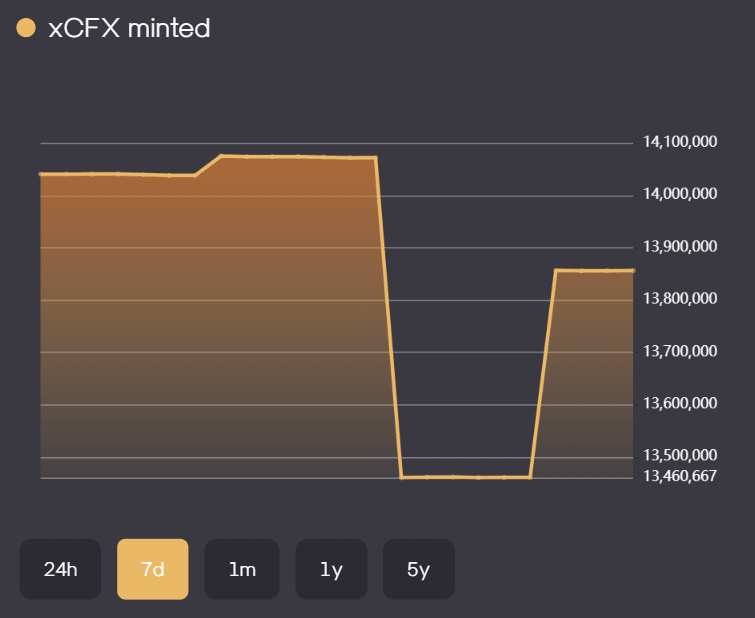Click the 13,900,000 y-axis label
This screenshot has height=618, width=755.
pyautogui.click(x=680, y=247)
